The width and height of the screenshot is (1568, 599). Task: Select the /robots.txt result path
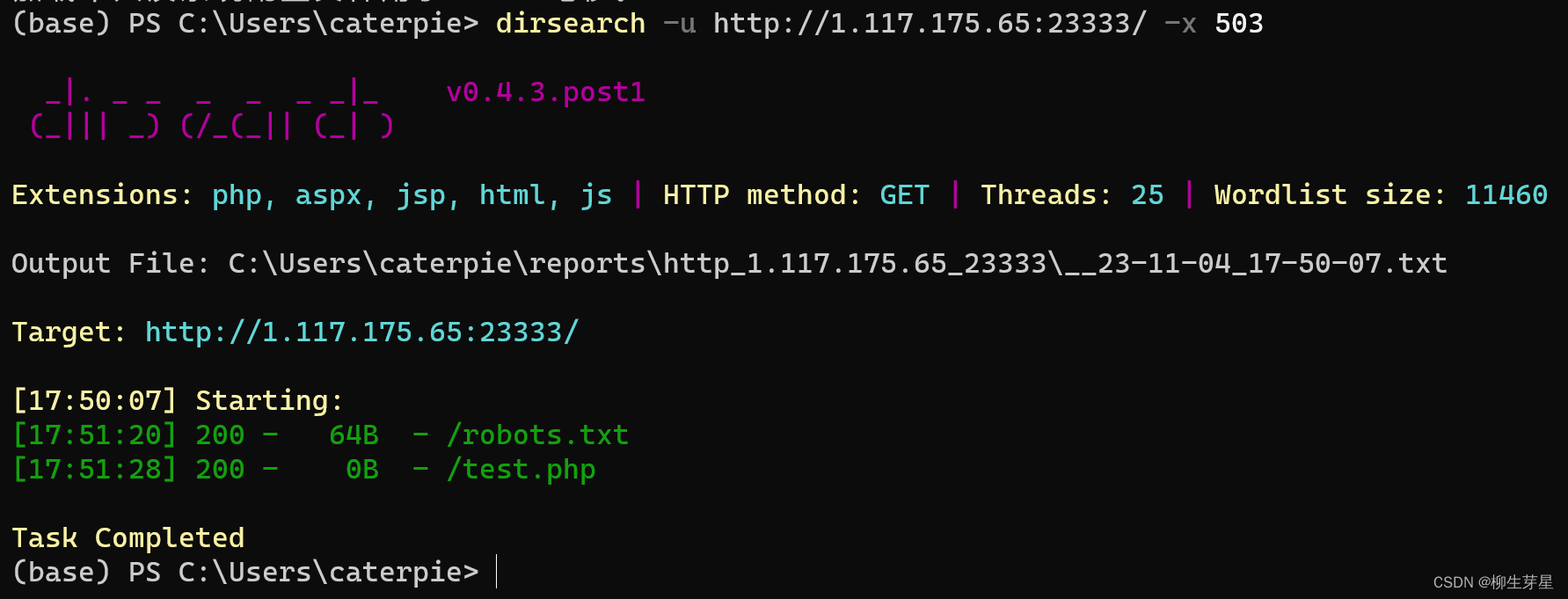(x=537, y=435)
